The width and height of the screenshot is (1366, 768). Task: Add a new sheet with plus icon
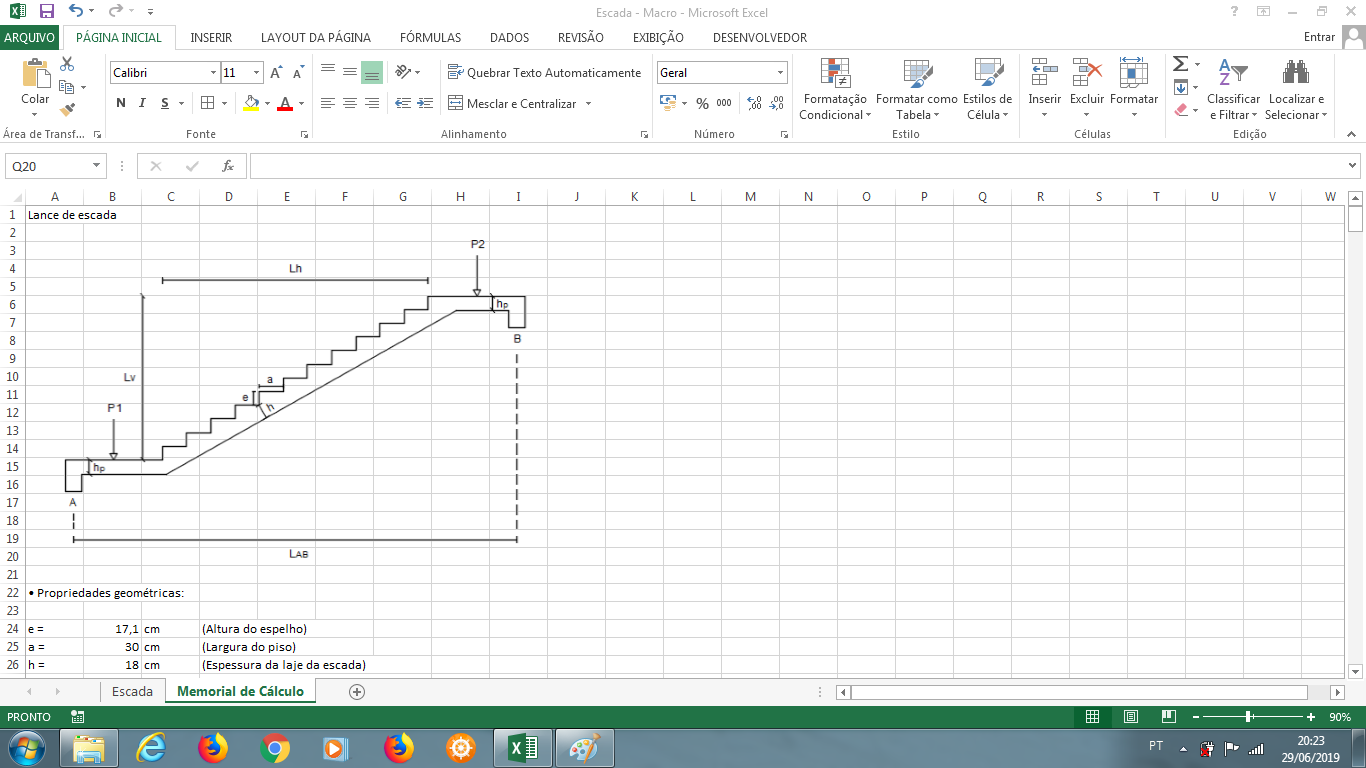click(357, 691)
